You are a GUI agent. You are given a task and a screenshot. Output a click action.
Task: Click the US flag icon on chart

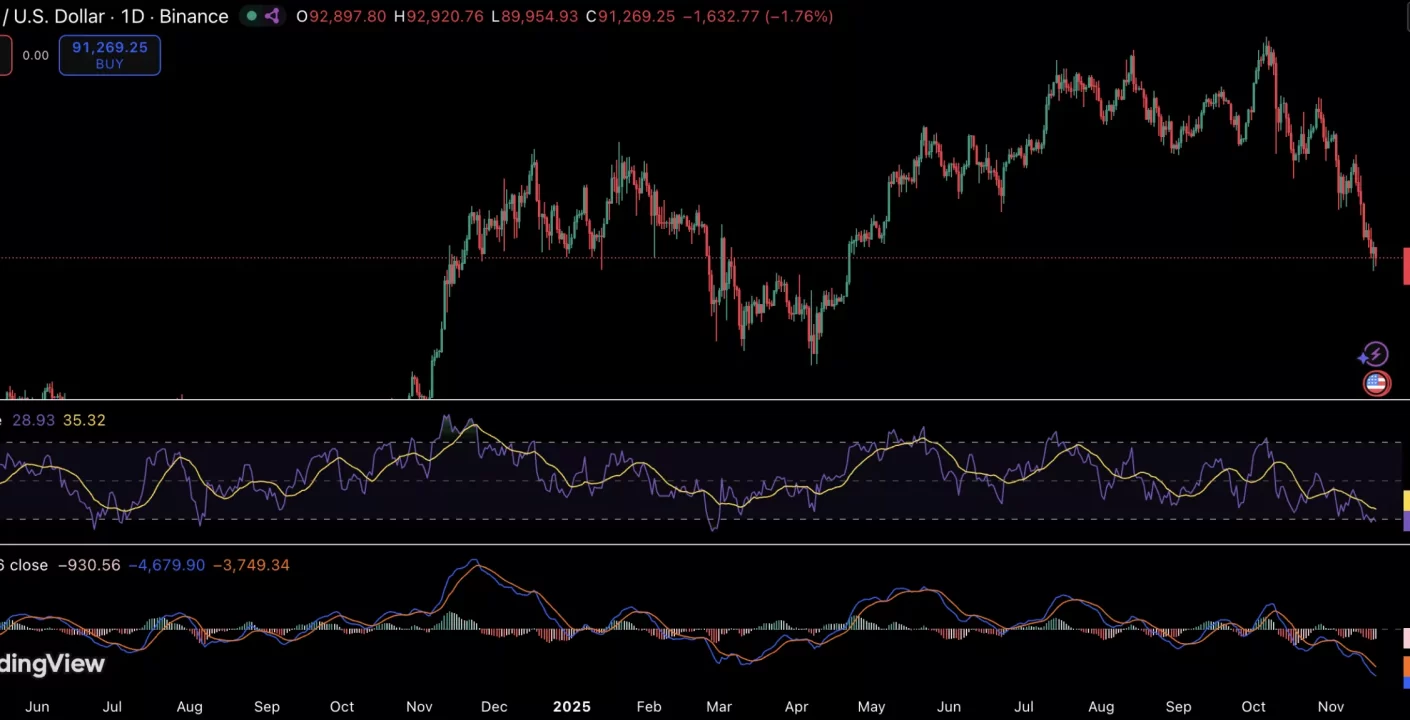(x=1377, y=382)
